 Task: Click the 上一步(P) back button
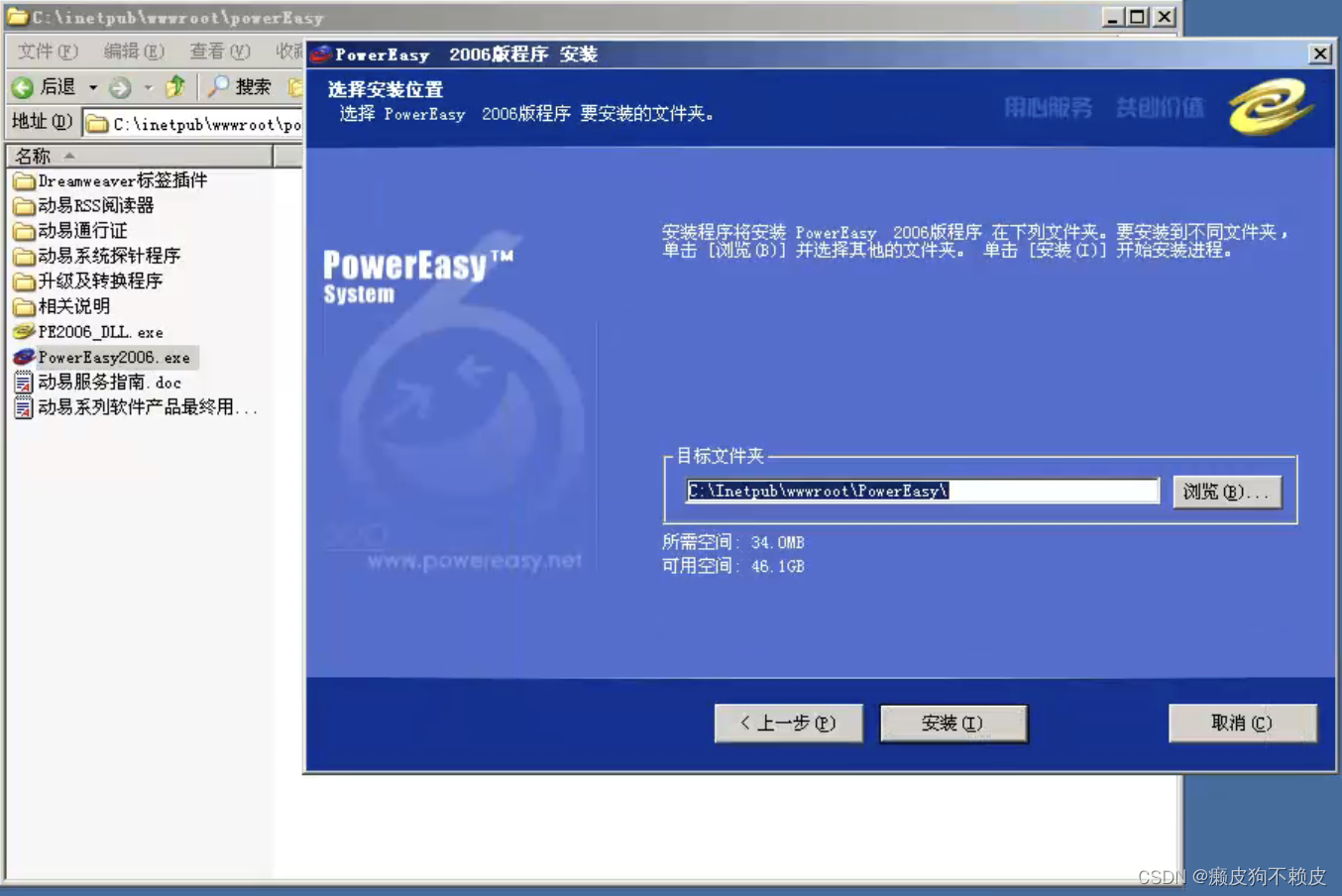coord(788,723)
